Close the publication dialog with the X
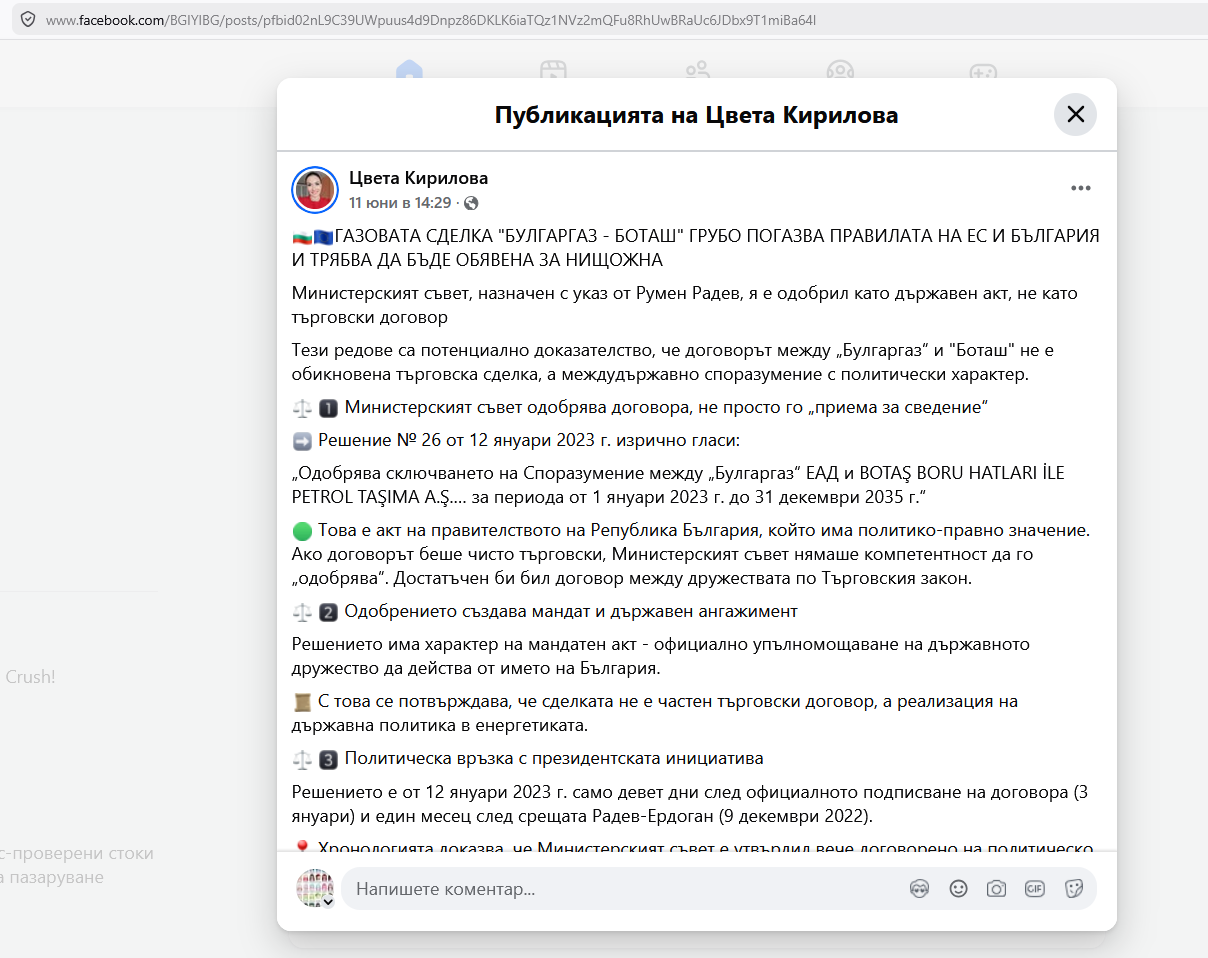The height and width of the screenshot is (958, 1208). tap(1075, 114)
